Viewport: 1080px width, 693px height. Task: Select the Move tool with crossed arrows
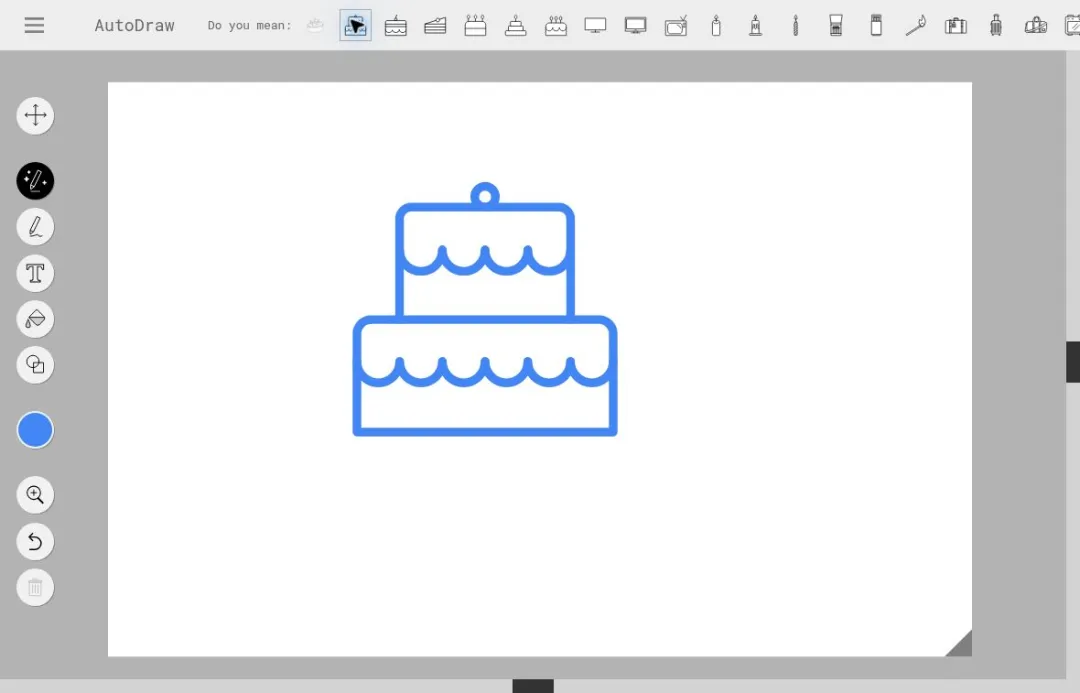[35, 115]
